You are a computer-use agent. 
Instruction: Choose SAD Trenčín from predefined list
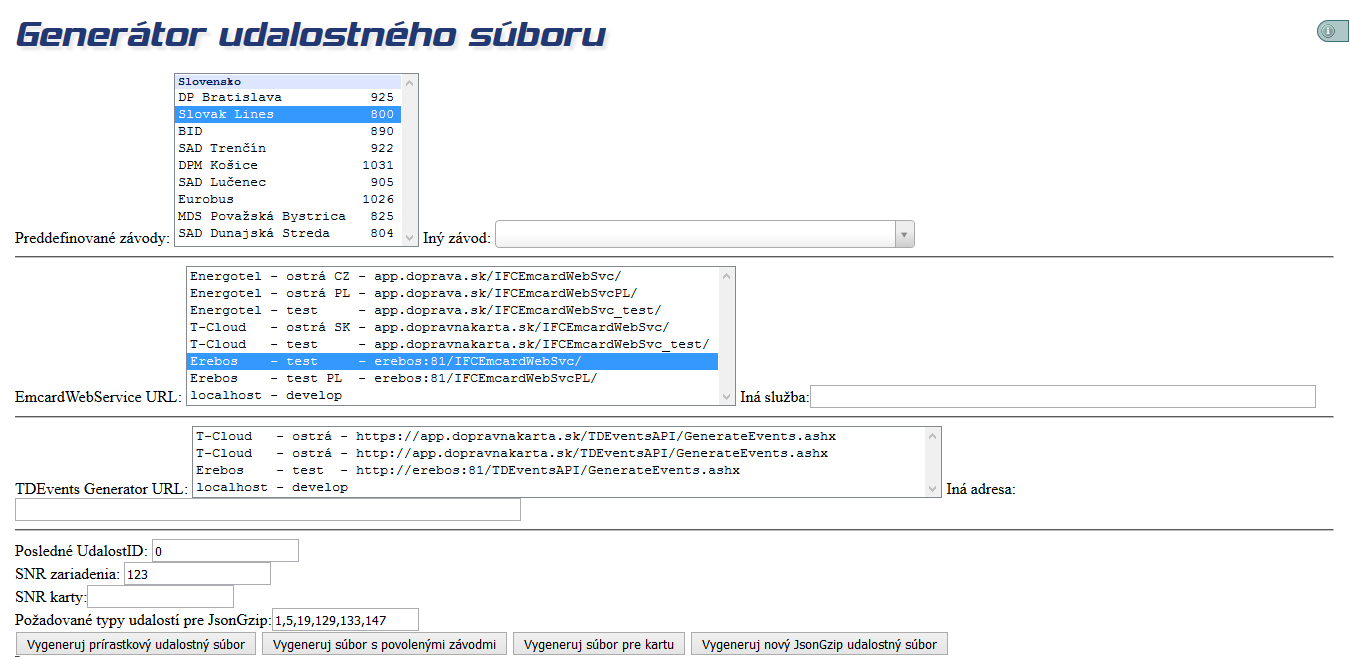(286, 148)
